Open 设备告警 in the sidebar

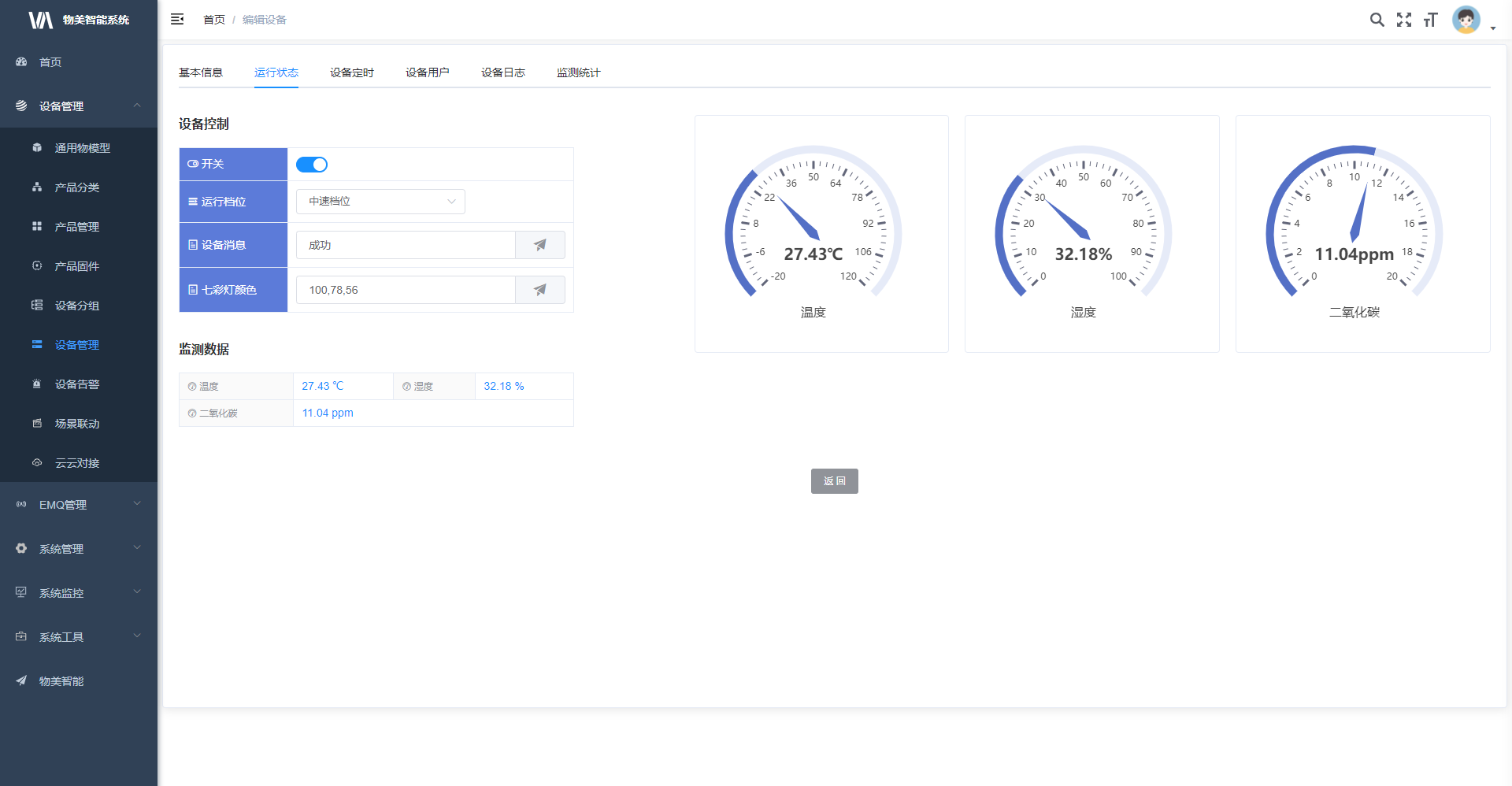pos(77,384)
